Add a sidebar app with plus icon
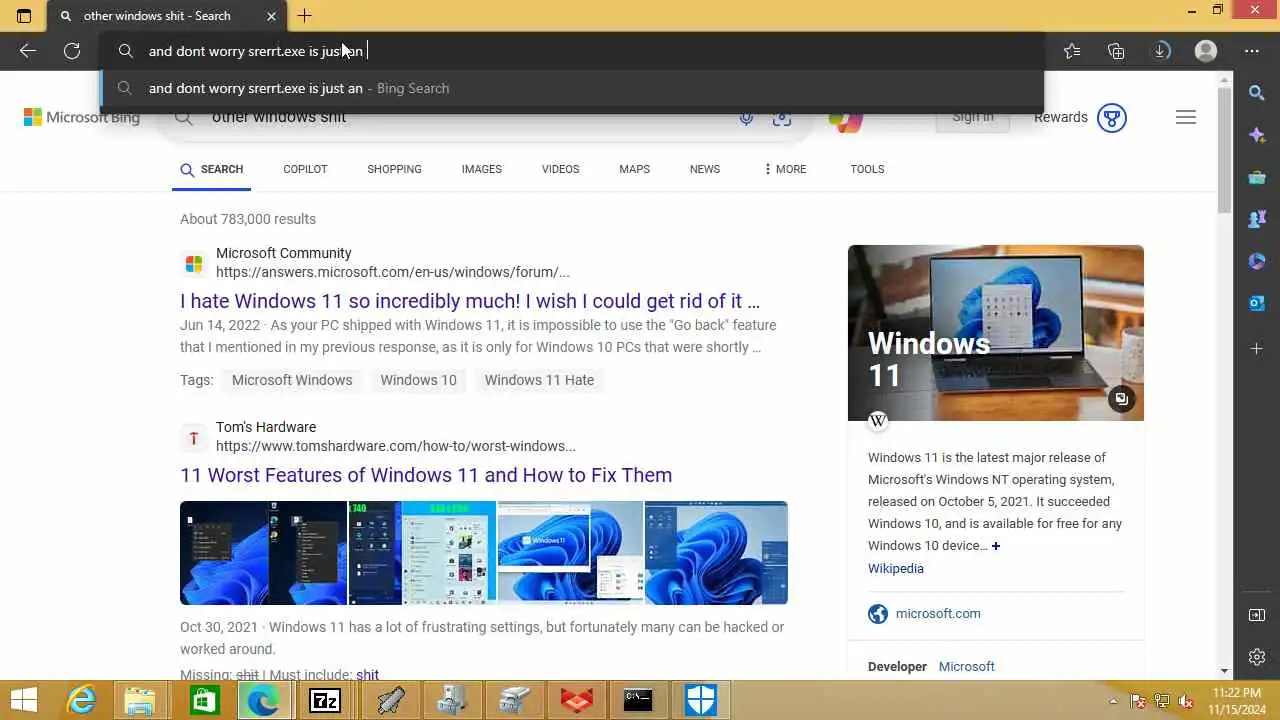The width and height of the screenshot is (1280, 720). tap(1257, 348)
